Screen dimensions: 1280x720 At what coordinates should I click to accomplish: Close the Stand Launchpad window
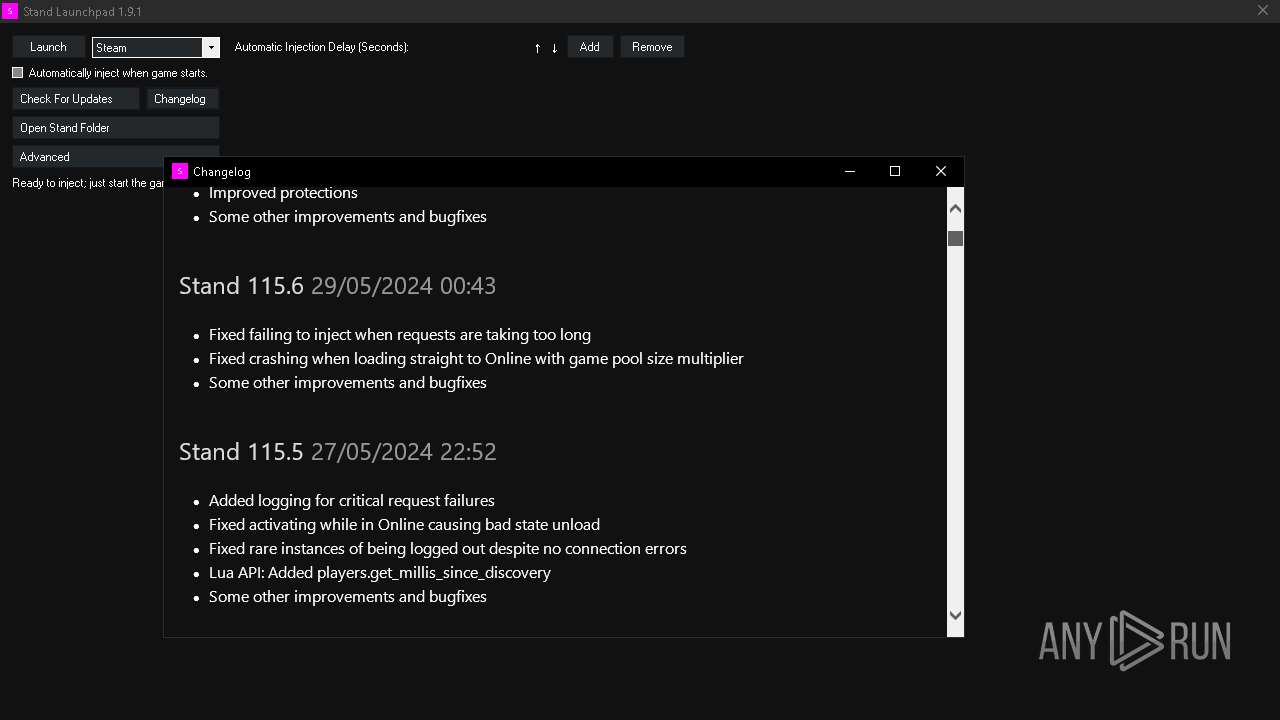(x=1263, y=10)
